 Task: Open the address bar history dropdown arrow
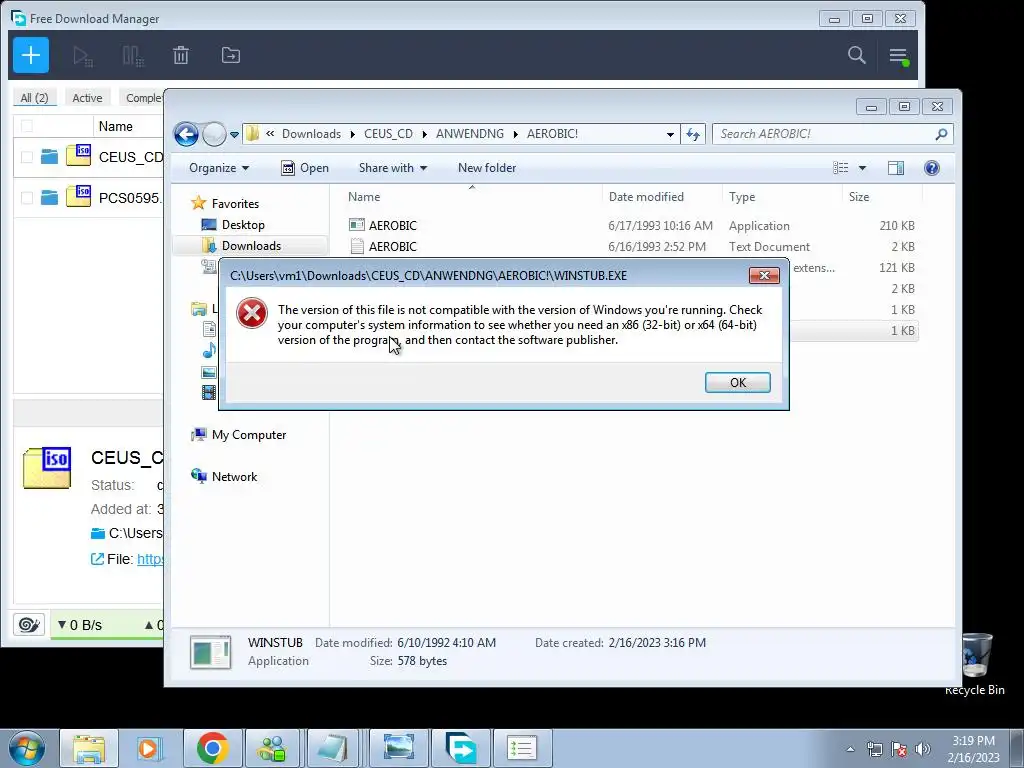tap(670, 135)
